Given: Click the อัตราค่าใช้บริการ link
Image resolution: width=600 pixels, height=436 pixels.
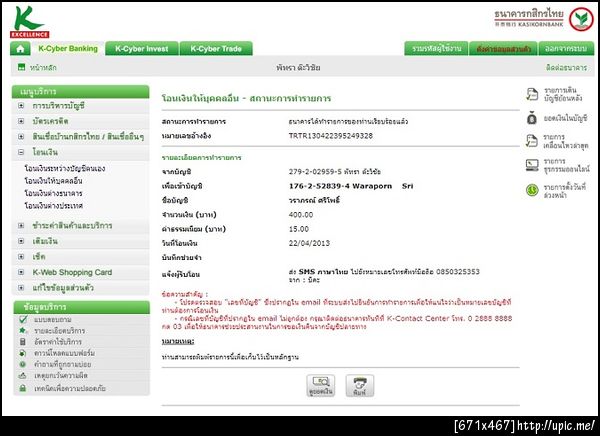Looking at the screenshot, I should [58, 341].
